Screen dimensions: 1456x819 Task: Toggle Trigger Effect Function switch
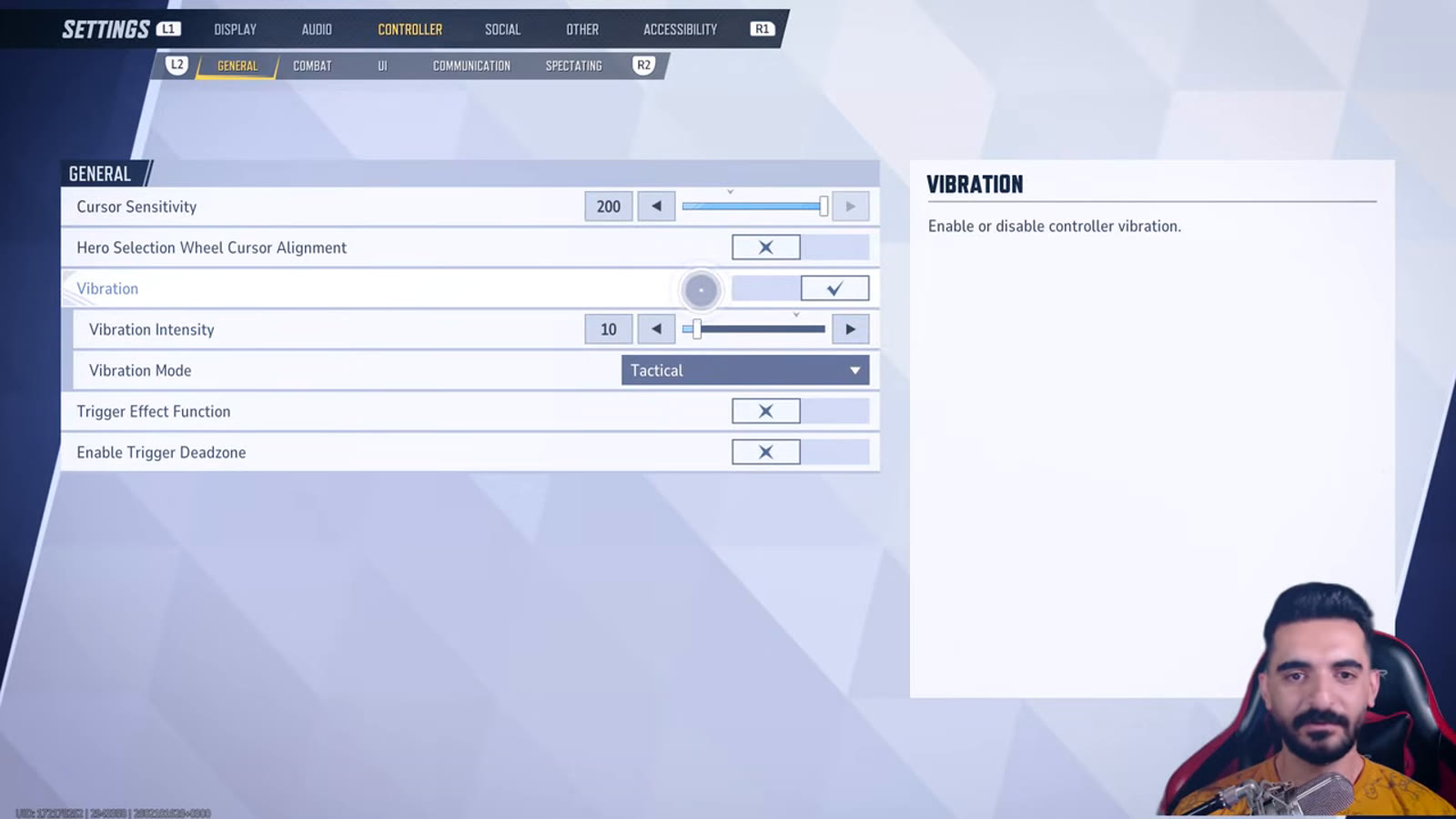800,411
